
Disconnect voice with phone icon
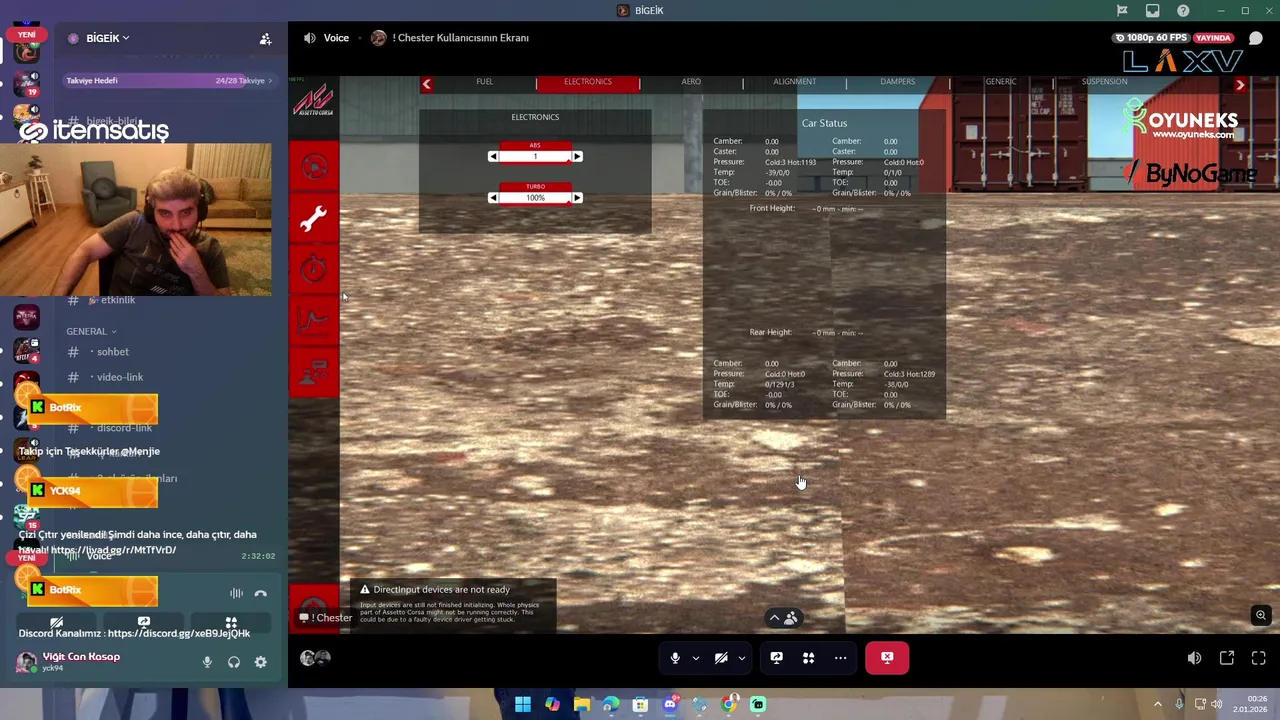tap(260, 594)
